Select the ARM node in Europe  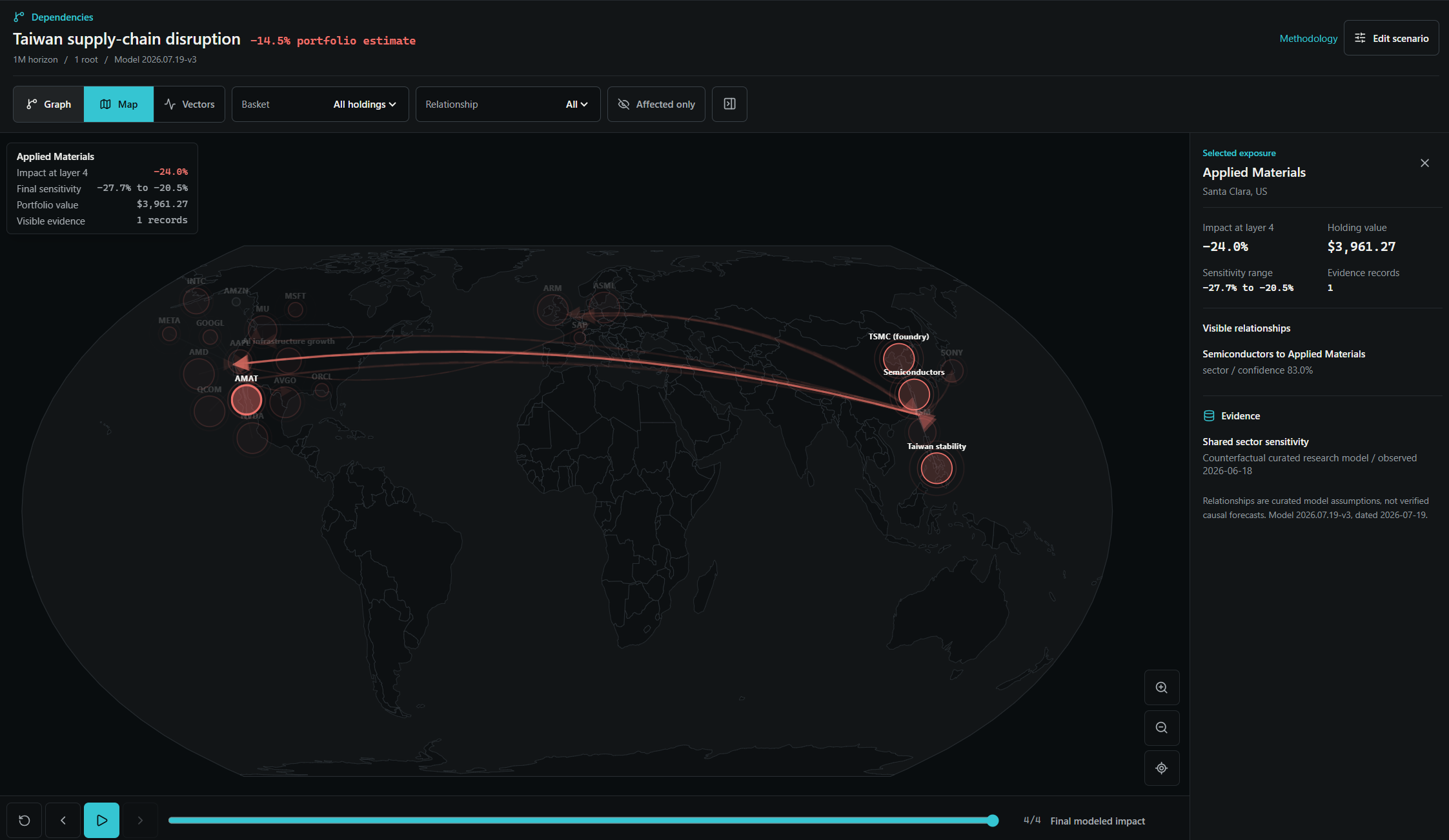pyautogui.click(x=552, y=310)
